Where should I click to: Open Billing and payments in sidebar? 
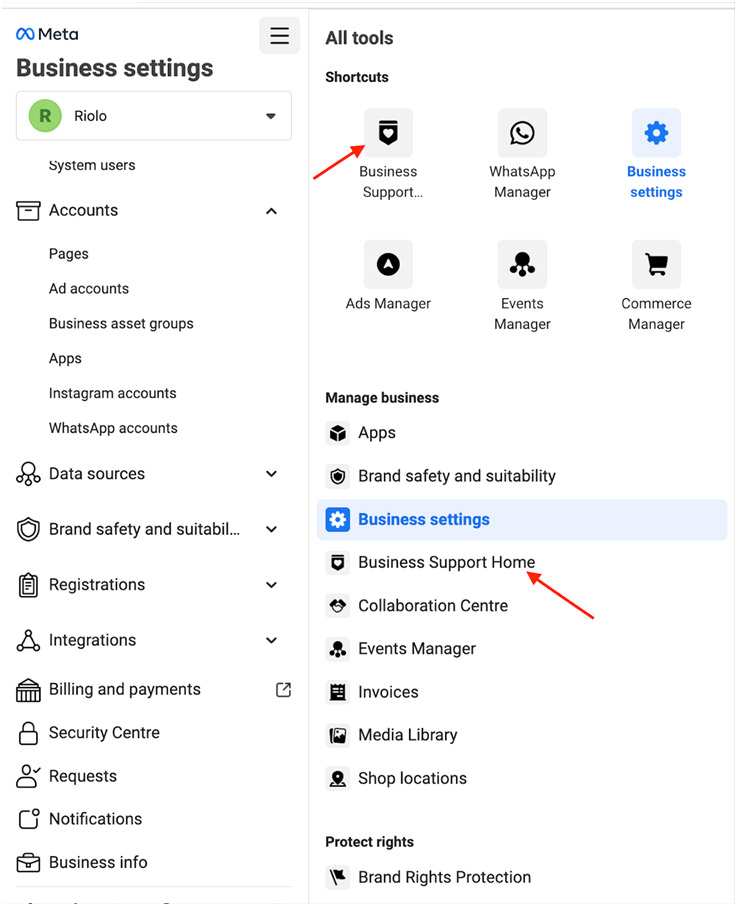(125, 689)
